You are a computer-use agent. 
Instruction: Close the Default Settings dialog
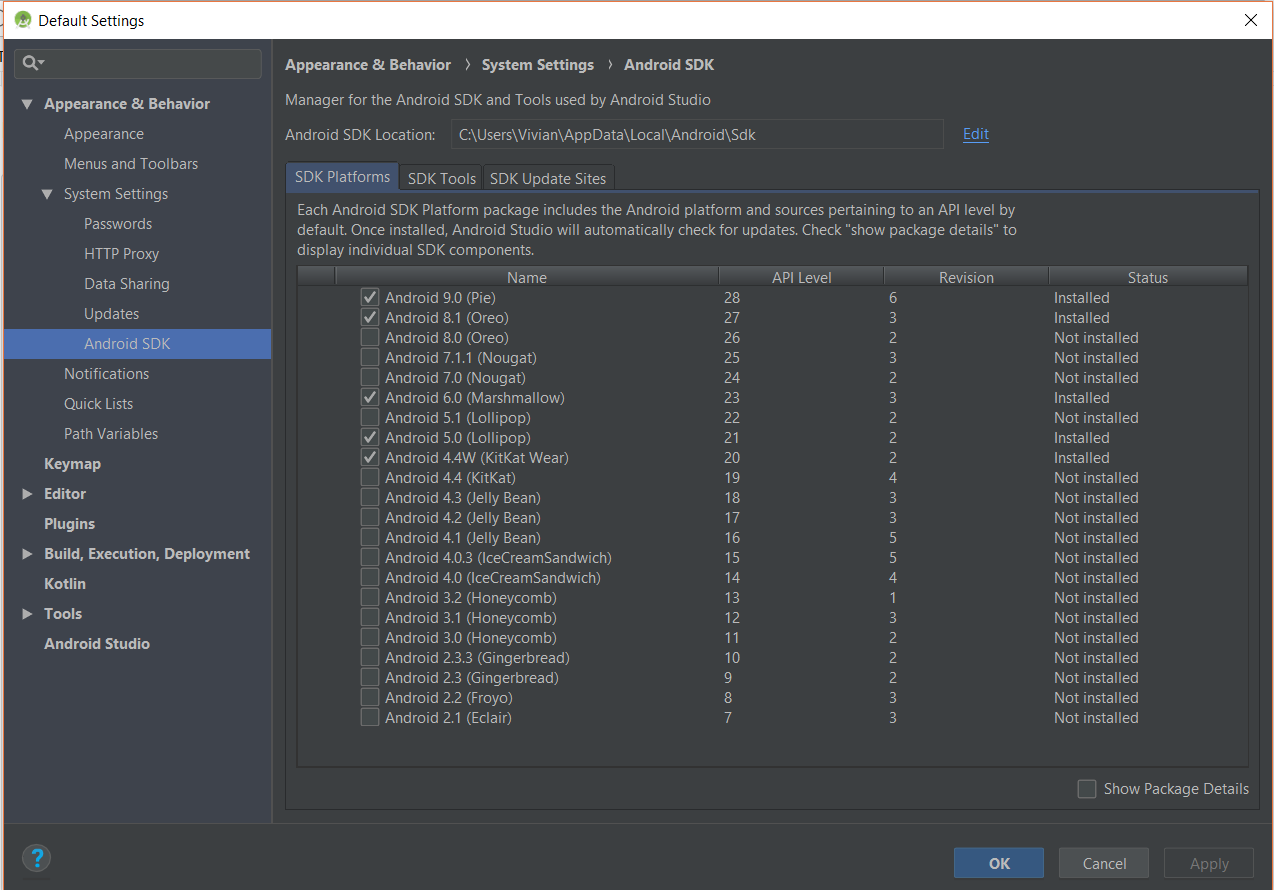click(x=1250, y=20)
